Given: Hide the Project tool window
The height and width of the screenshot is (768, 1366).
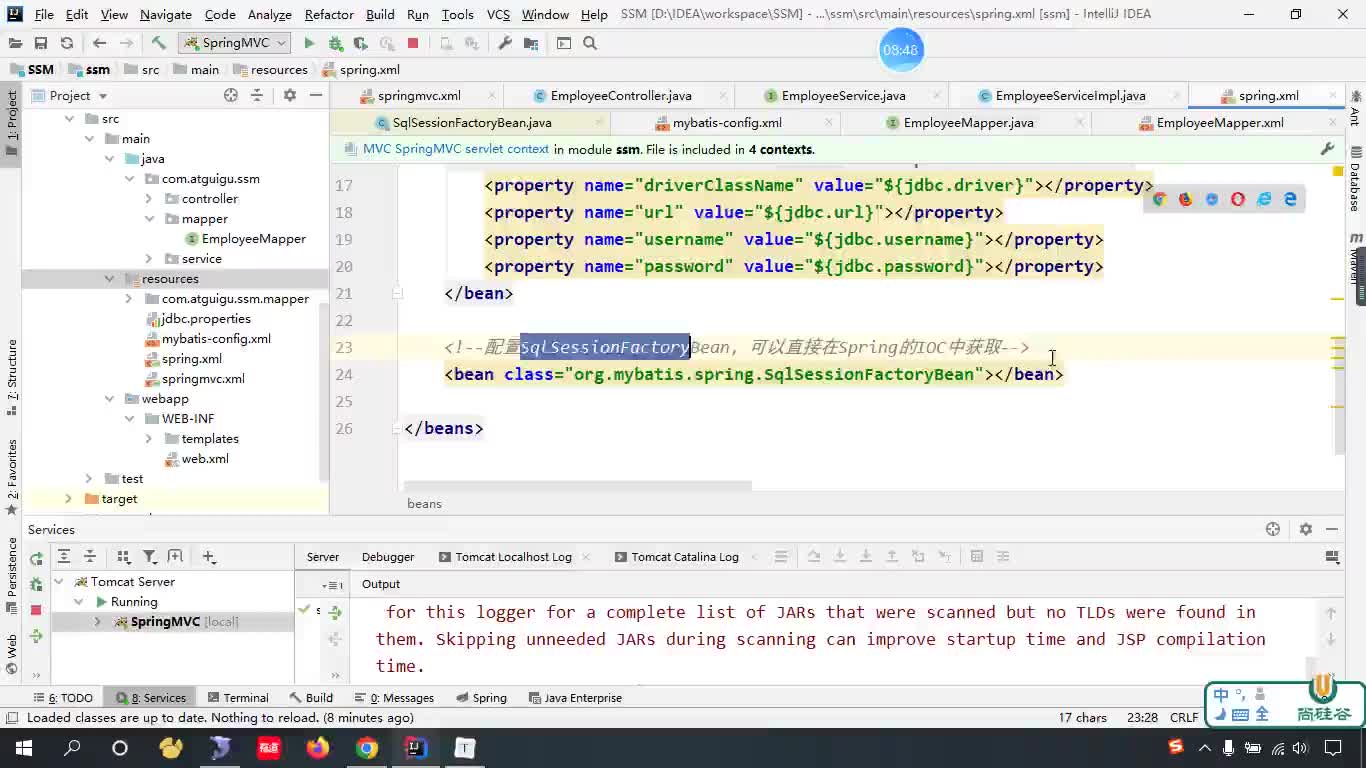Looking at the screenshot, I should 316,95.
